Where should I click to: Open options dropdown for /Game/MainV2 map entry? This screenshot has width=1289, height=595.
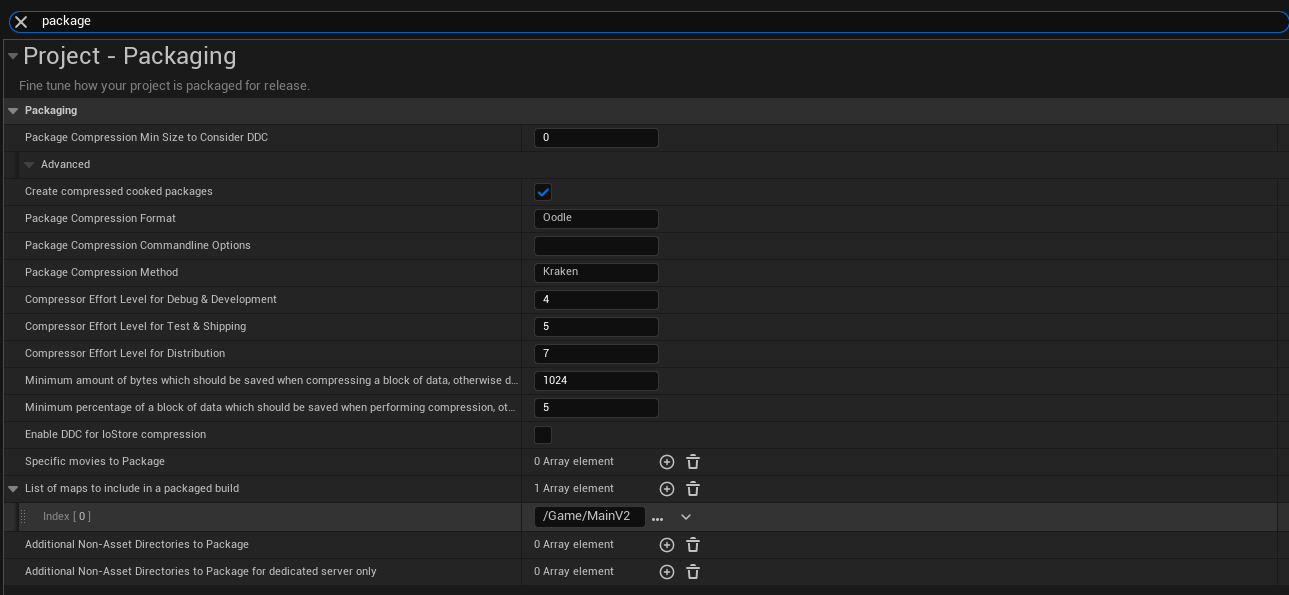[686, 517]
